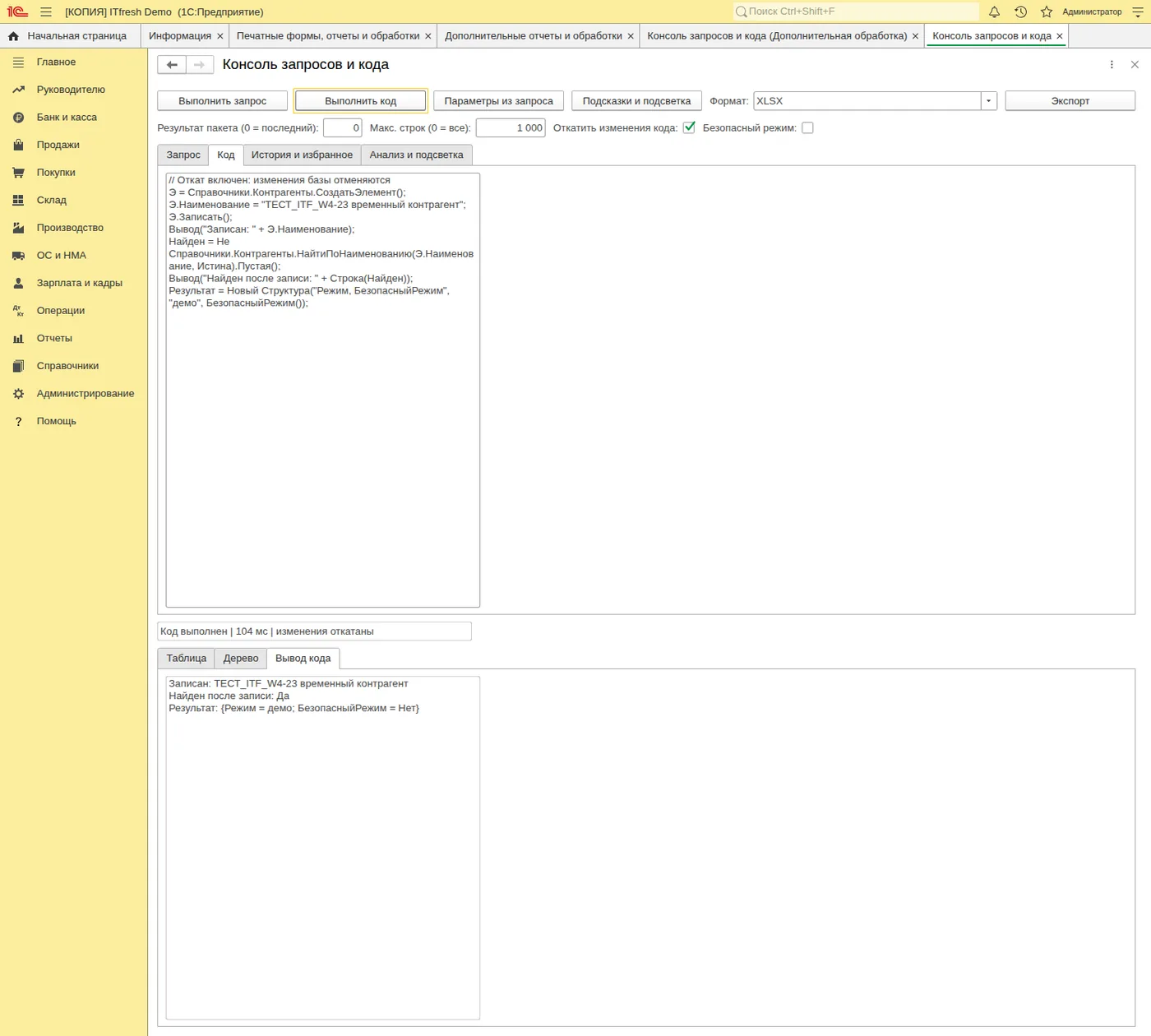Go forward with the right arrow
The width and height of the screenshot is (1151, 1036).
coord(200,65)
